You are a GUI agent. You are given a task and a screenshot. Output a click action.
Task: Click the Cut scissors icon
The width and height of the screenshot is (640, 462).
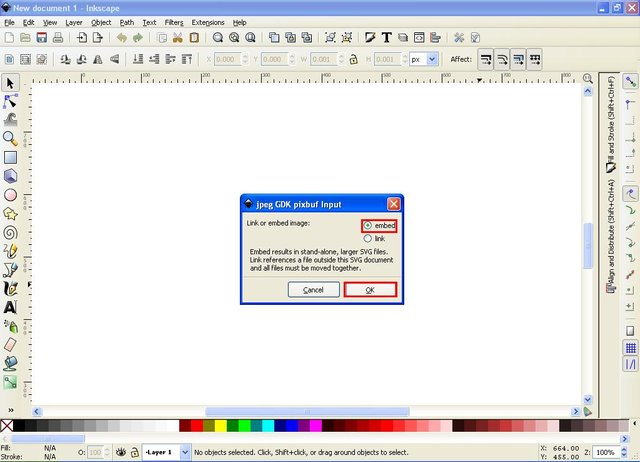pyautogui.click(x=178, y=38)
